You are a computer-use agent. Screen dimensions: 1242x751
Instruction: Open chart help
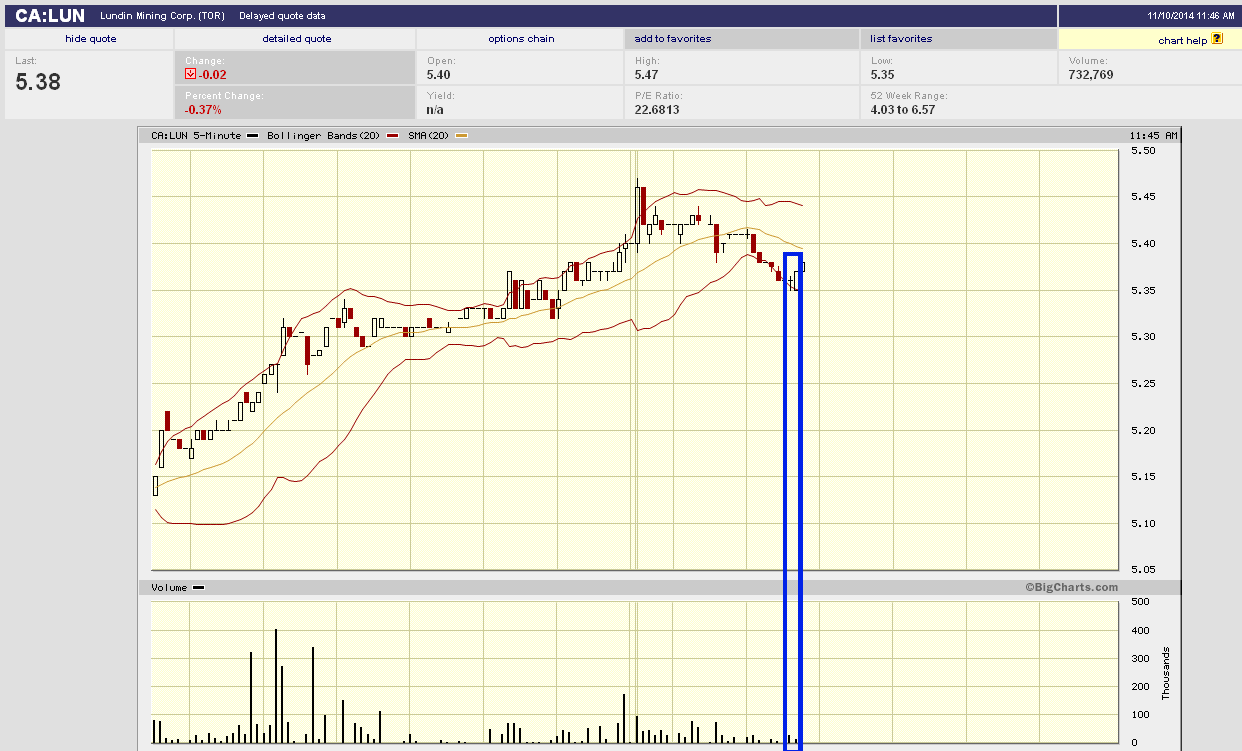[x=1183, y=40]
